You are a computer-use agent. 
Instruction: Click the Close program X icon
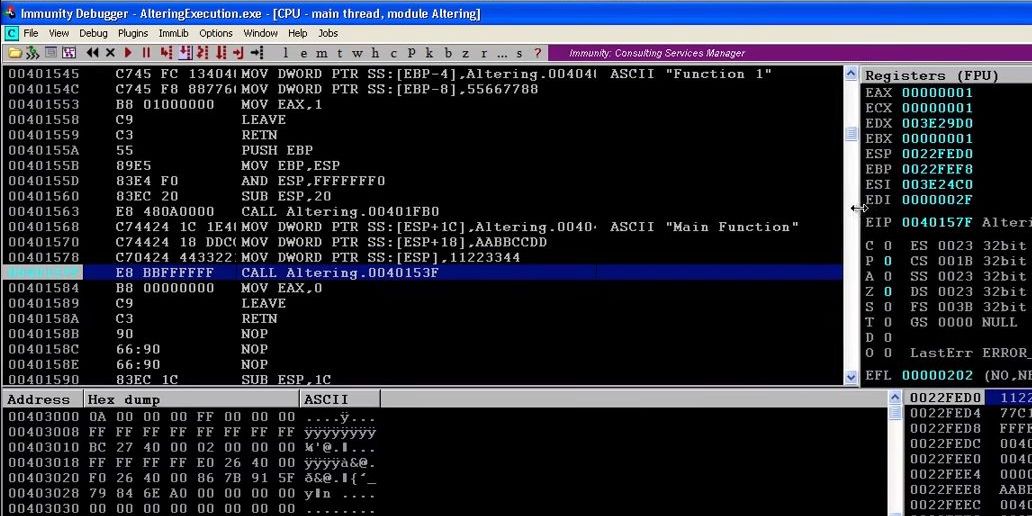tap(111, 53)
